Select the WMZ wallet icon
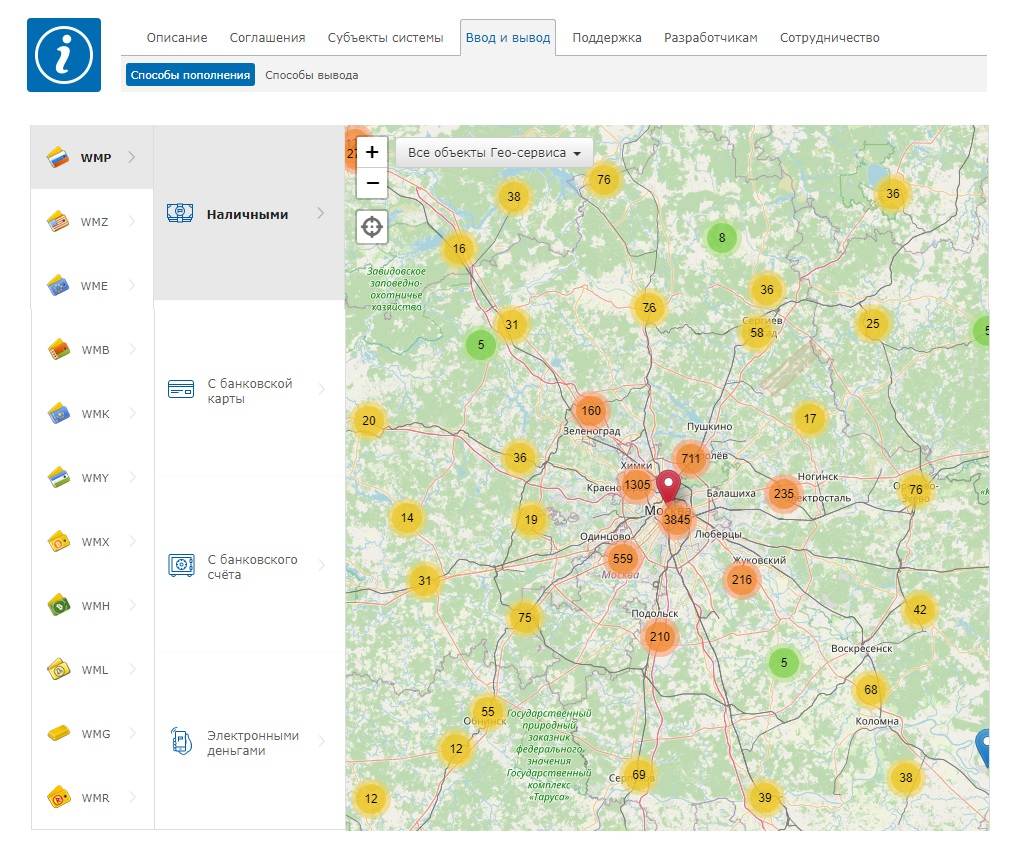Viewport: 1020px width, 866px height. point(59,222)
